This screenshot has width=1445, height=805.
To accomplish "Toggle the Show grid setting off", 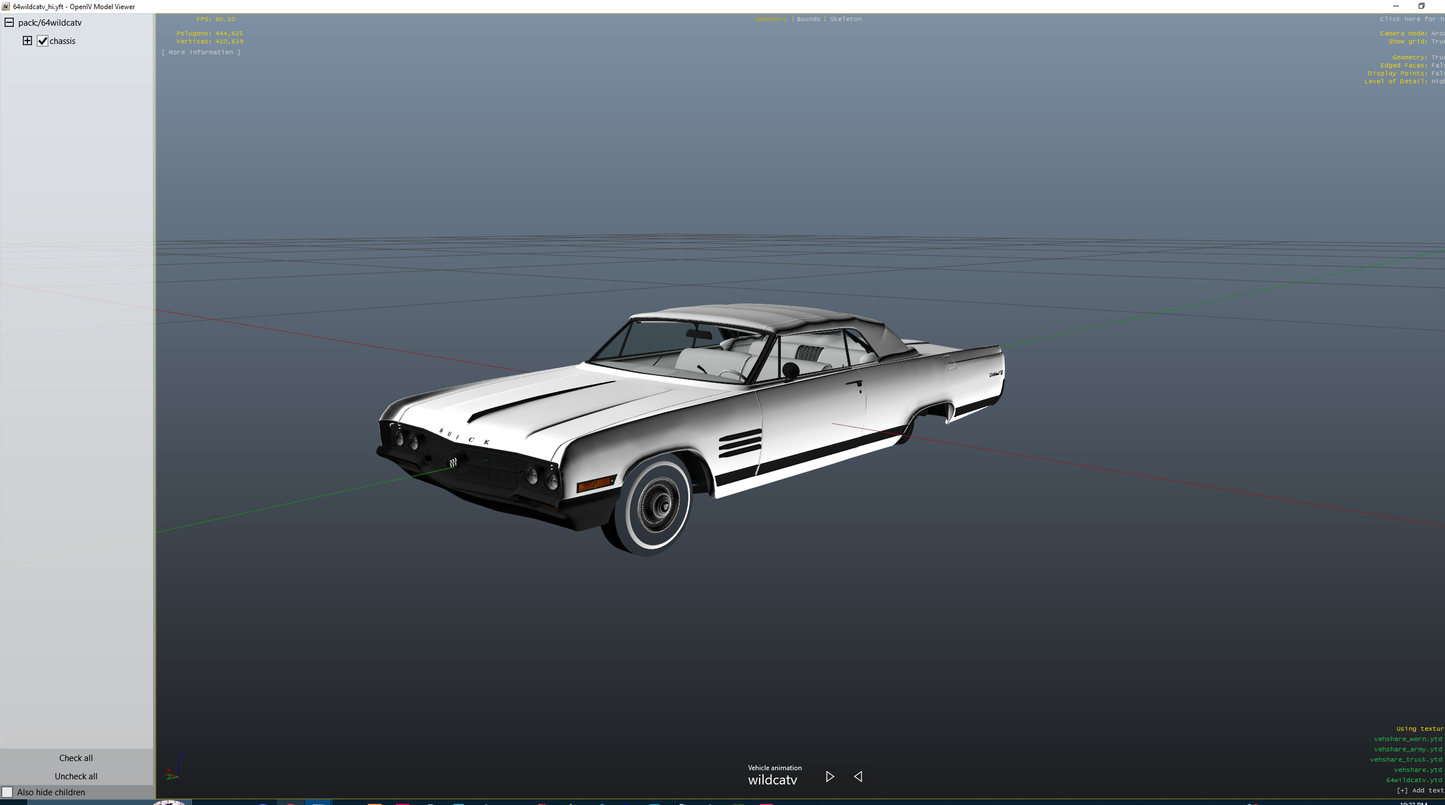I will pos(1435,41).
